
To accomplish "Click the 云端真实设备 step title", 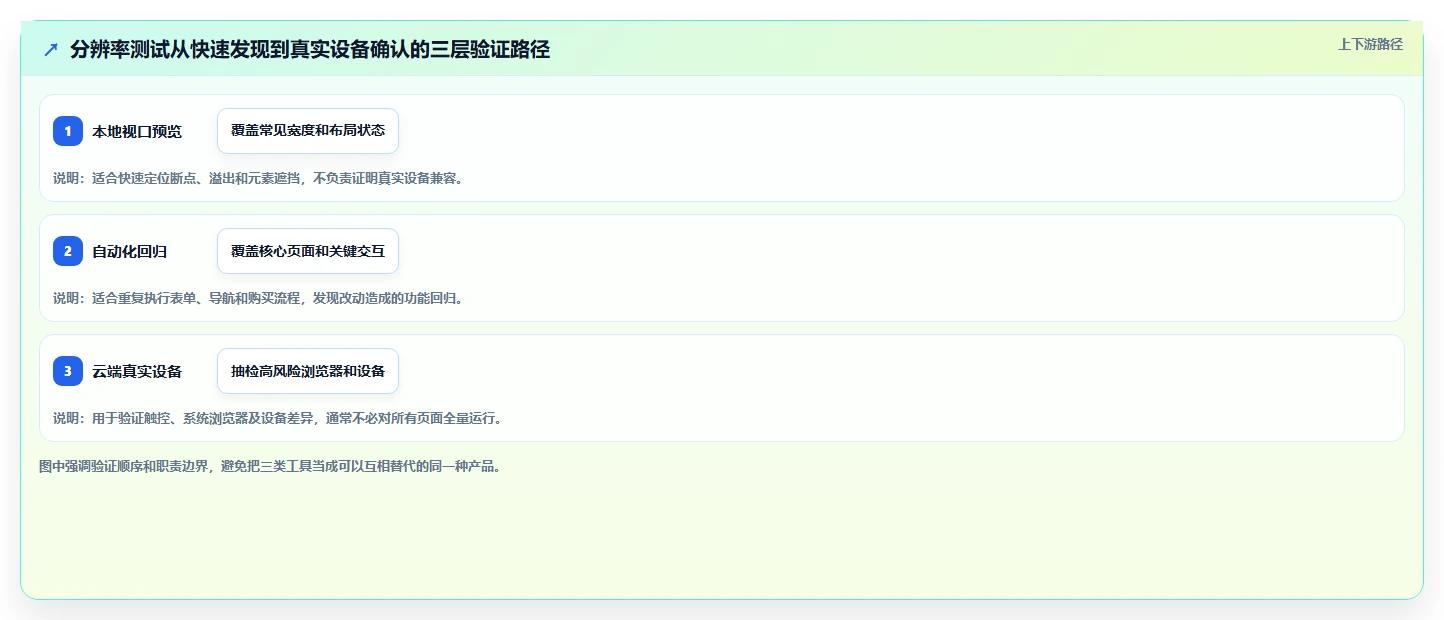I will [x=137, y=371].
